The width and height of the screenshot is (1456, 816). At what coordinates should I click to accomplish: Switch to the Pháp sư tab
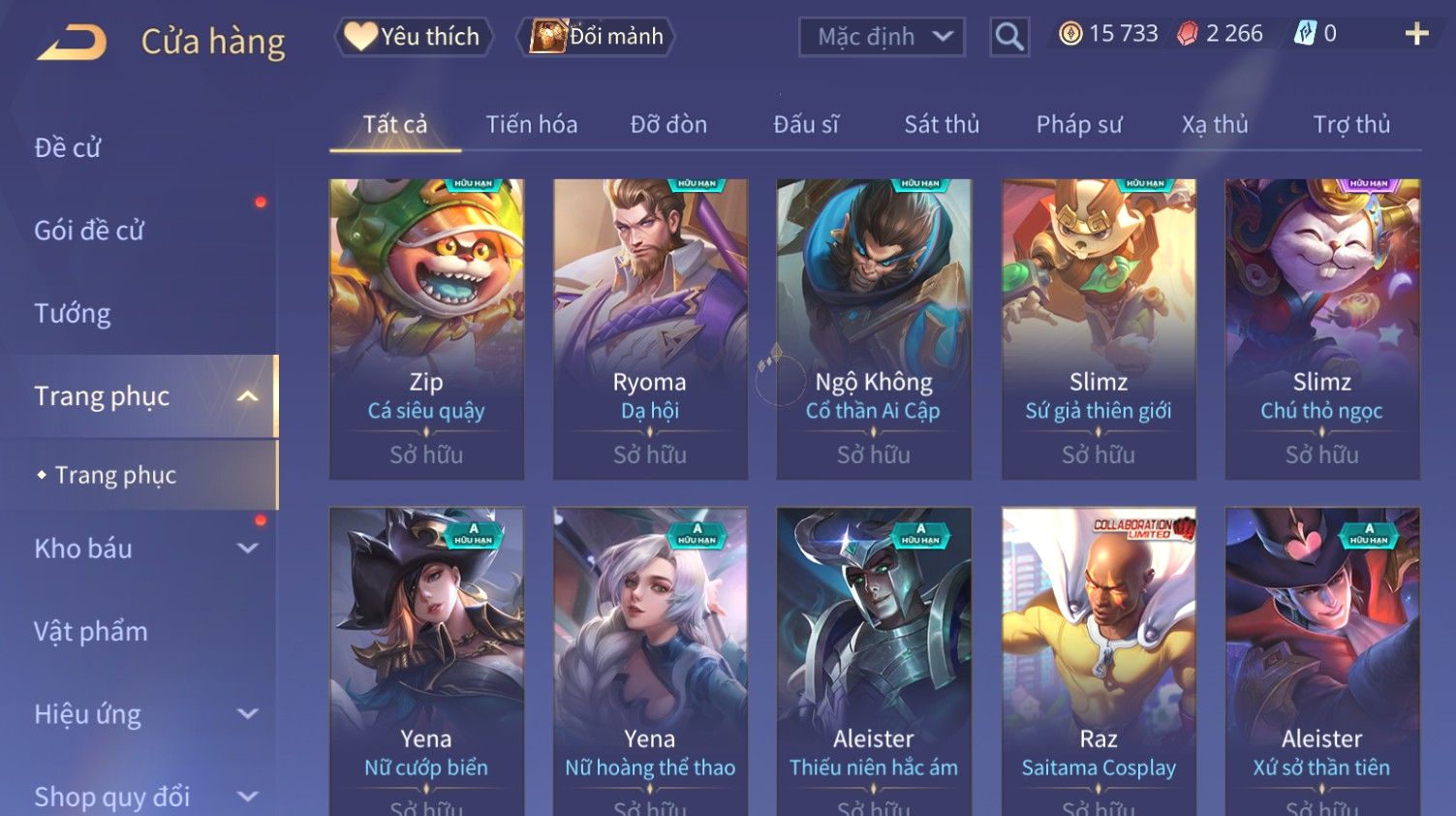[x=1079, y=124]
